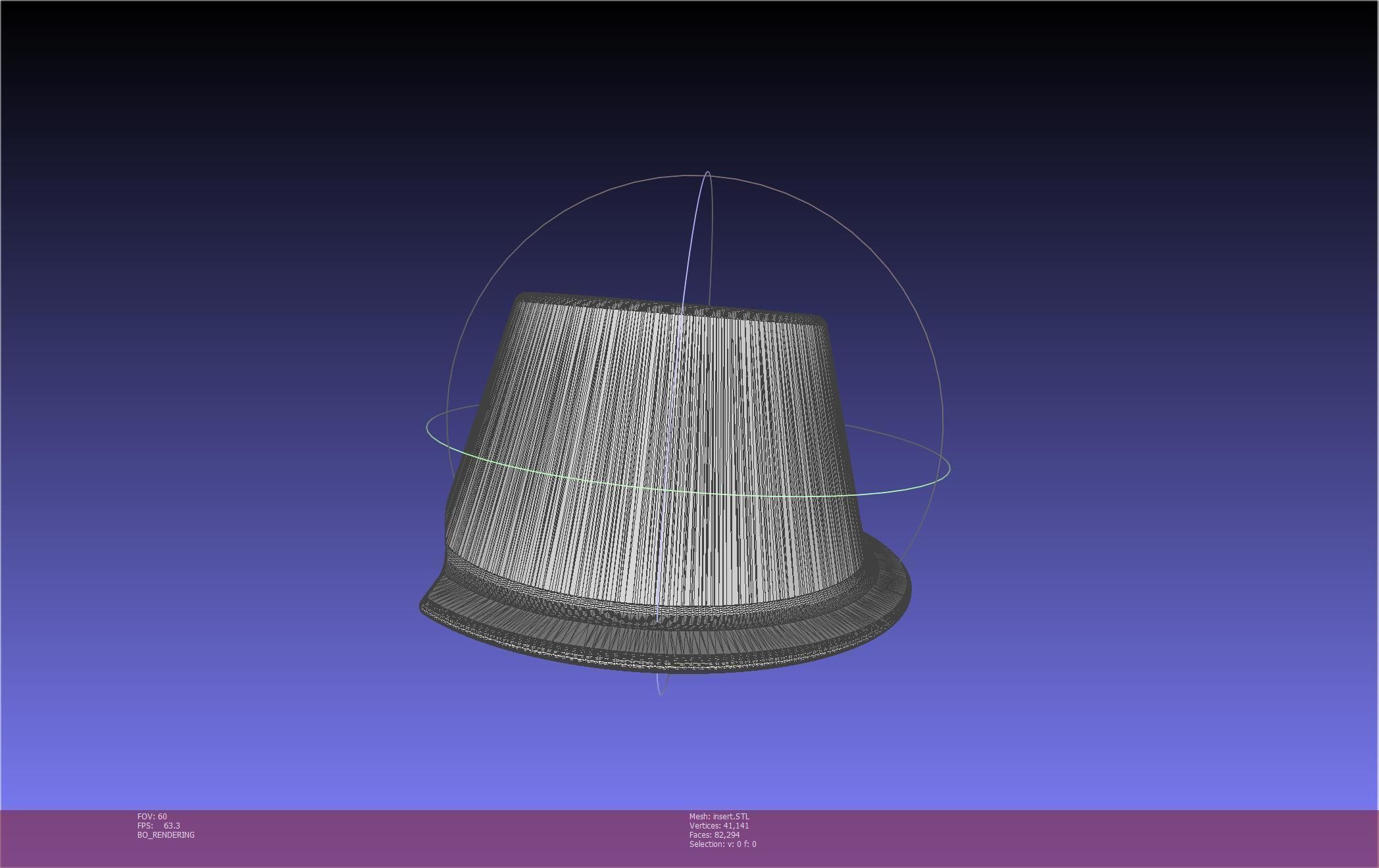This screenshot has height=868, width=1379.
Task: Click the Faces: 82,294 readout
Action: [715, 834]
